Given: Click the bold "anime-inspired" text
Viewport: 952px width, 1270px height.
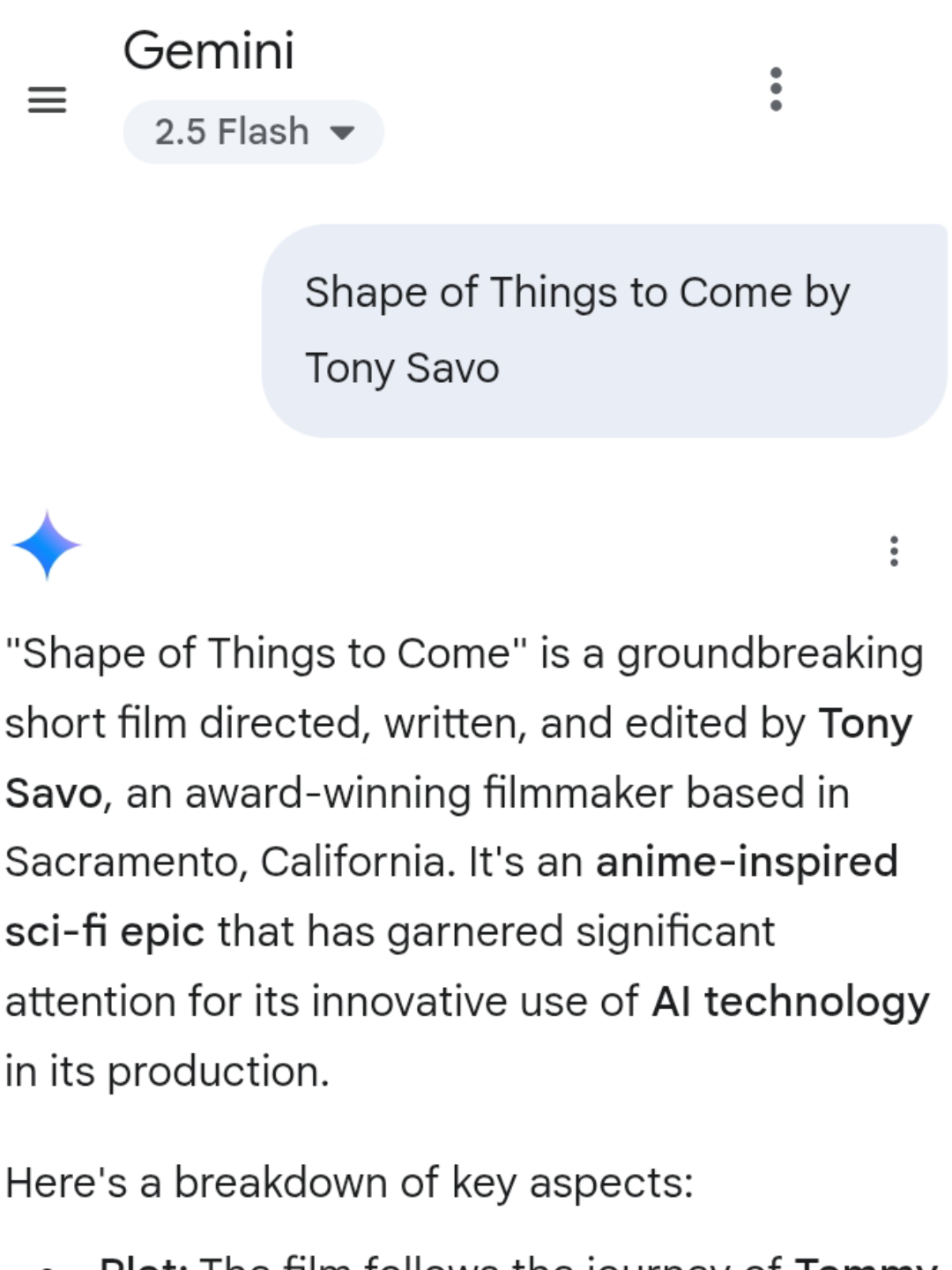Looking at the screenshot, I should click(747, 863).
